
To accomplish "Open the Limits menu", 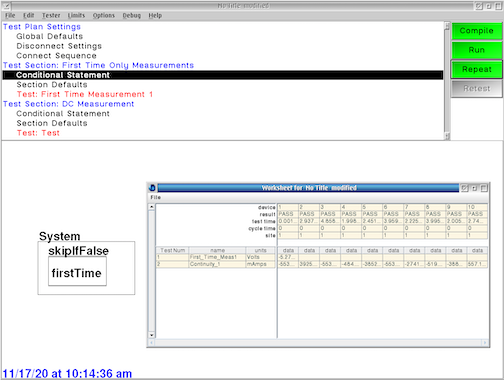I will coord(76,15).
